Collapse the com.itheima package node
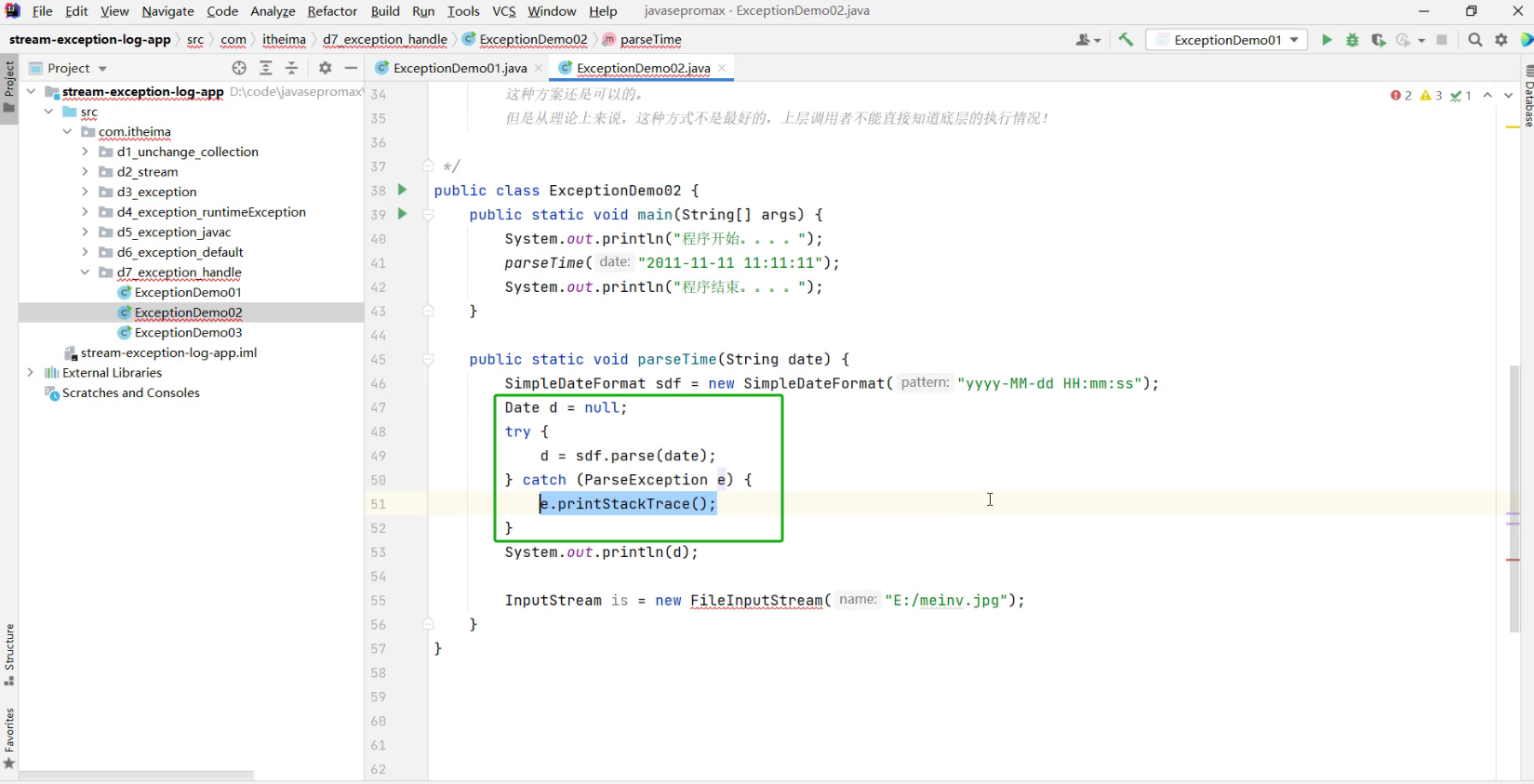Image resolution: width=1534 pixels, height=784 pixels. tap(67, 131)
